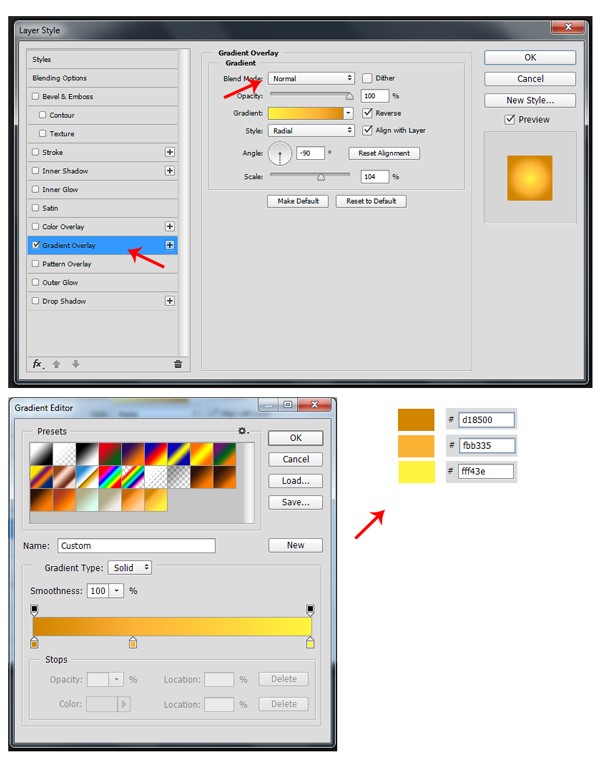This screenshot has width=600, height=761.
Task: Click the Make Default button
Action: 298,201
